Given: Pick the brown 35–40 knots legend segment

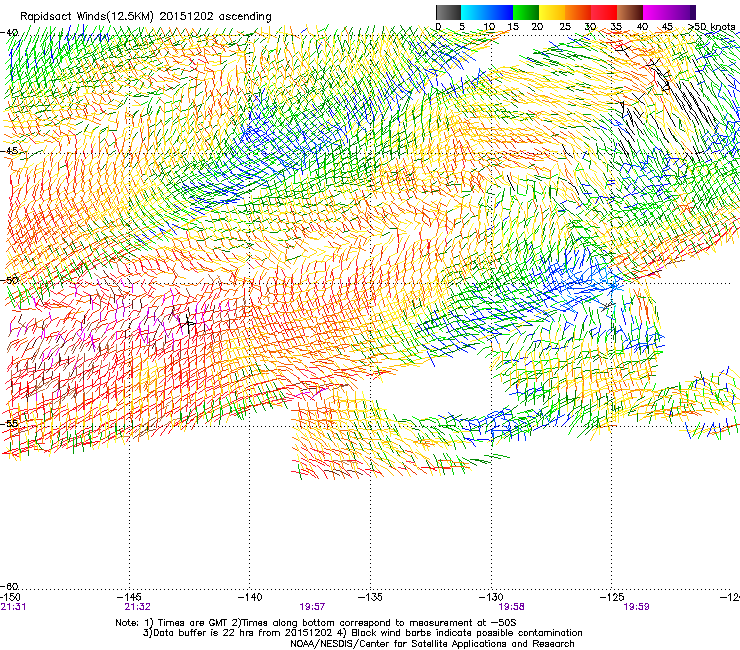Looking at the screenshot, I should click(x=630, y=12).
